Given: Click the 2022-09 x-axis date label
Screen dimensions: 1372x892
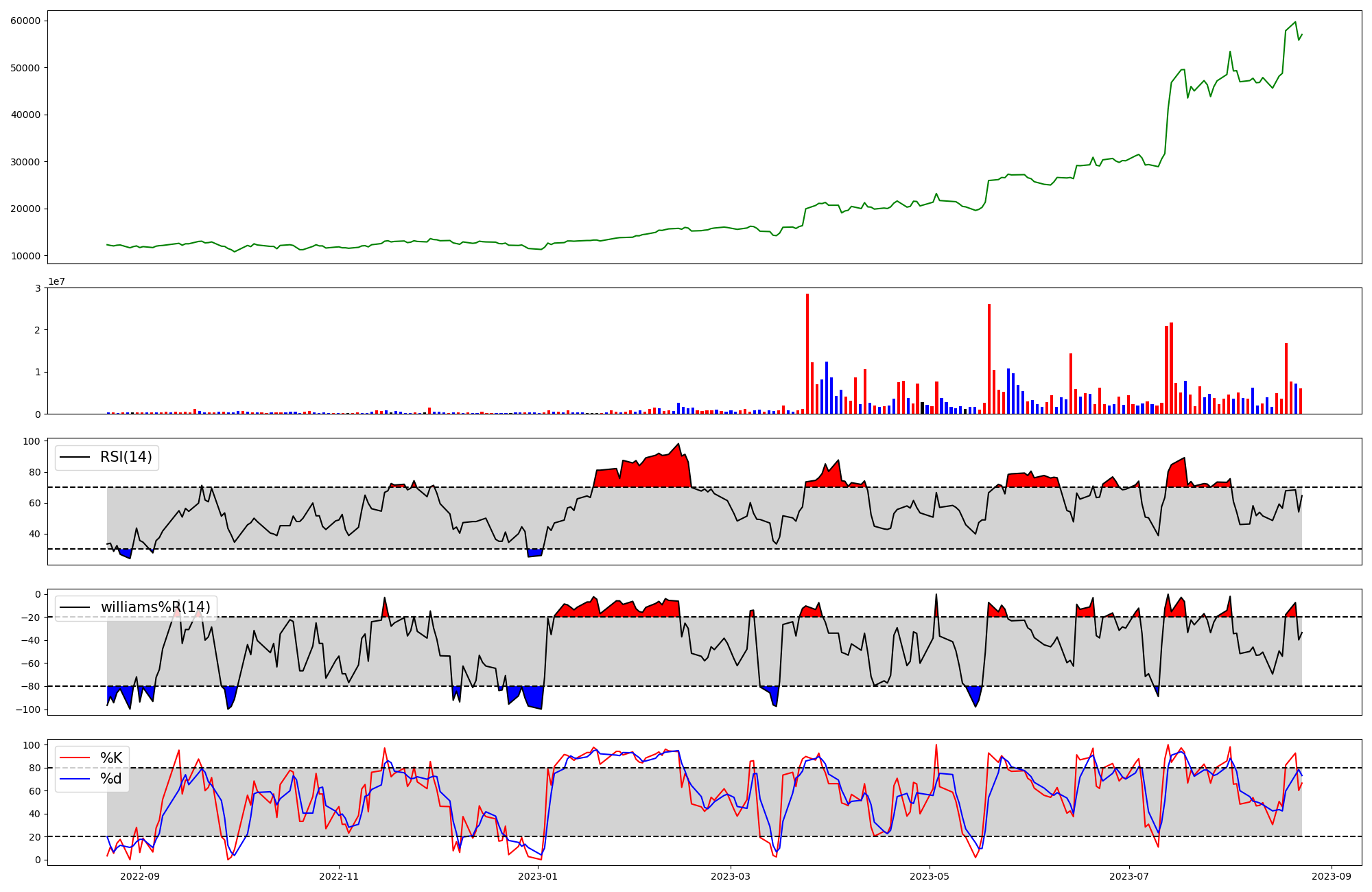Looking at the screenshot, I should [140, 876].
